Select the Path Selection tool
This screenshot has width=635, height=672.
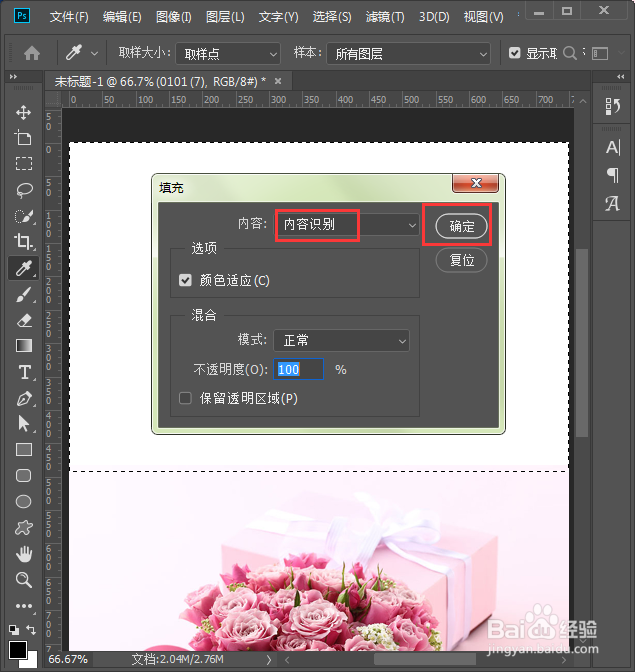(24, 424)
